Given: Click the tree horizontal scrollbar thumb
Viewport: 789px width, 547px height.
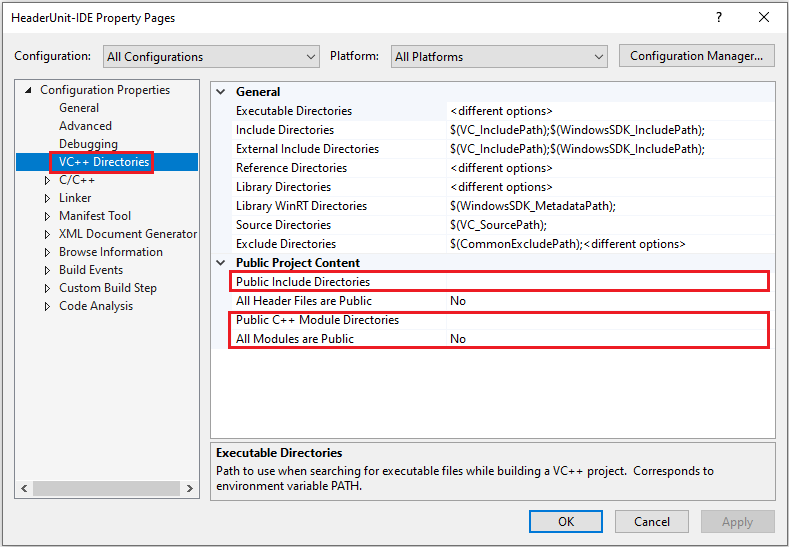Looking at the screenshot, I should (106, 488).
